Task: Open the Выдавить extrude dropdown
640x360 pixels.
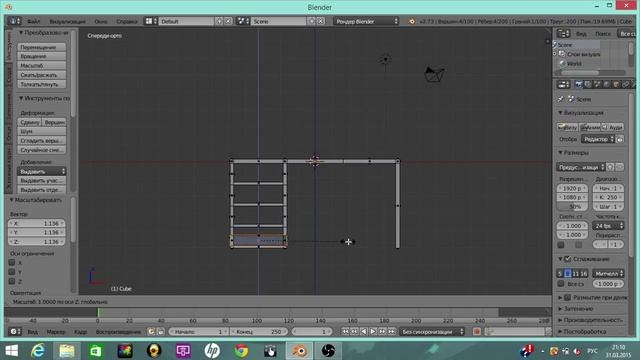Action: [42, 171]
